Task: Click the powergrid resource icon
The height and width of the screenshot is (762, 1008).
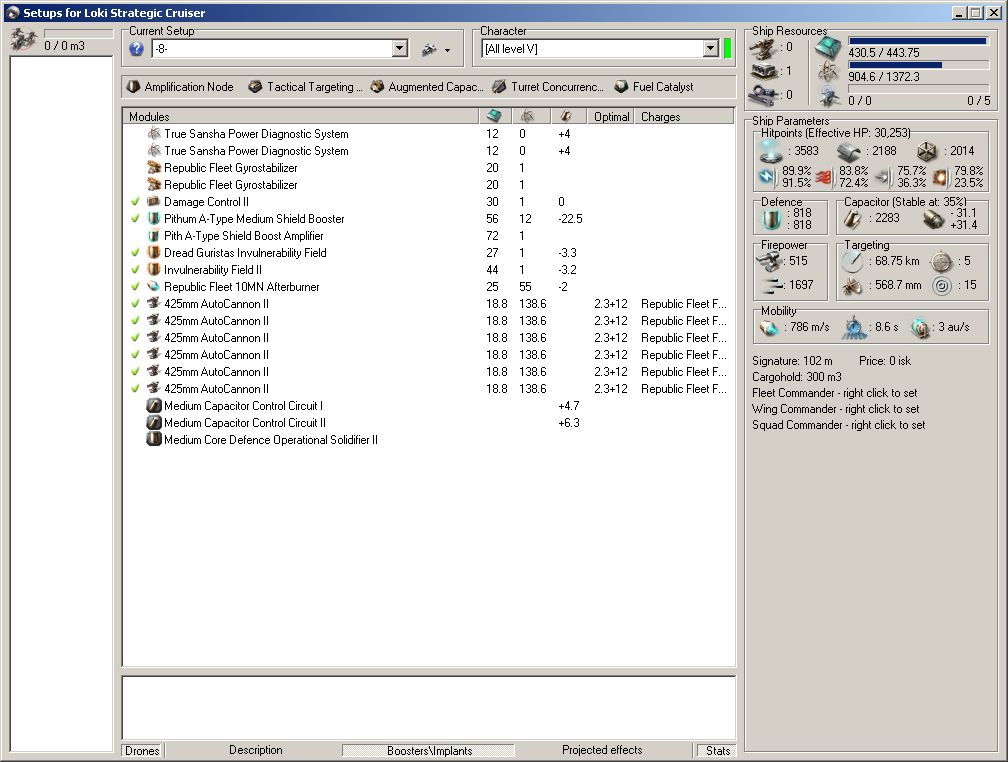Action: pos(829,71)
